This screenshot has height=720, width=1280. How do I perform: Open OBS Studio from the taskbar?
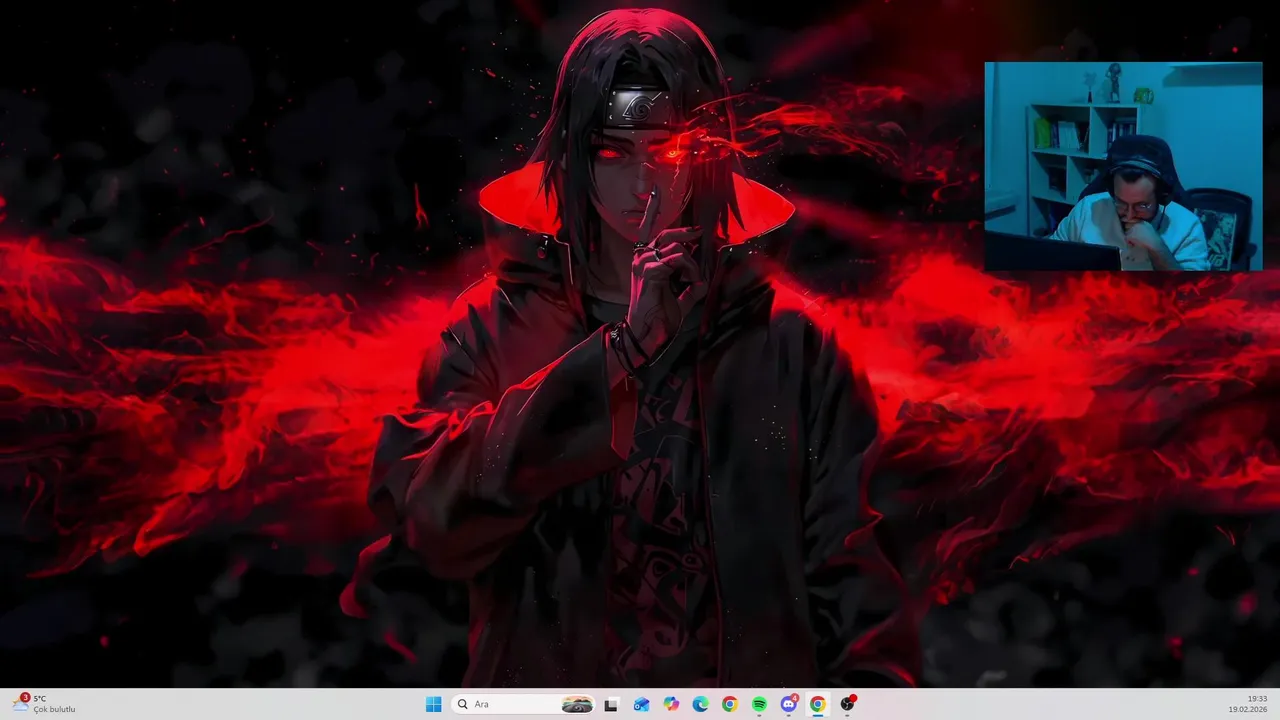pos(848,704)
